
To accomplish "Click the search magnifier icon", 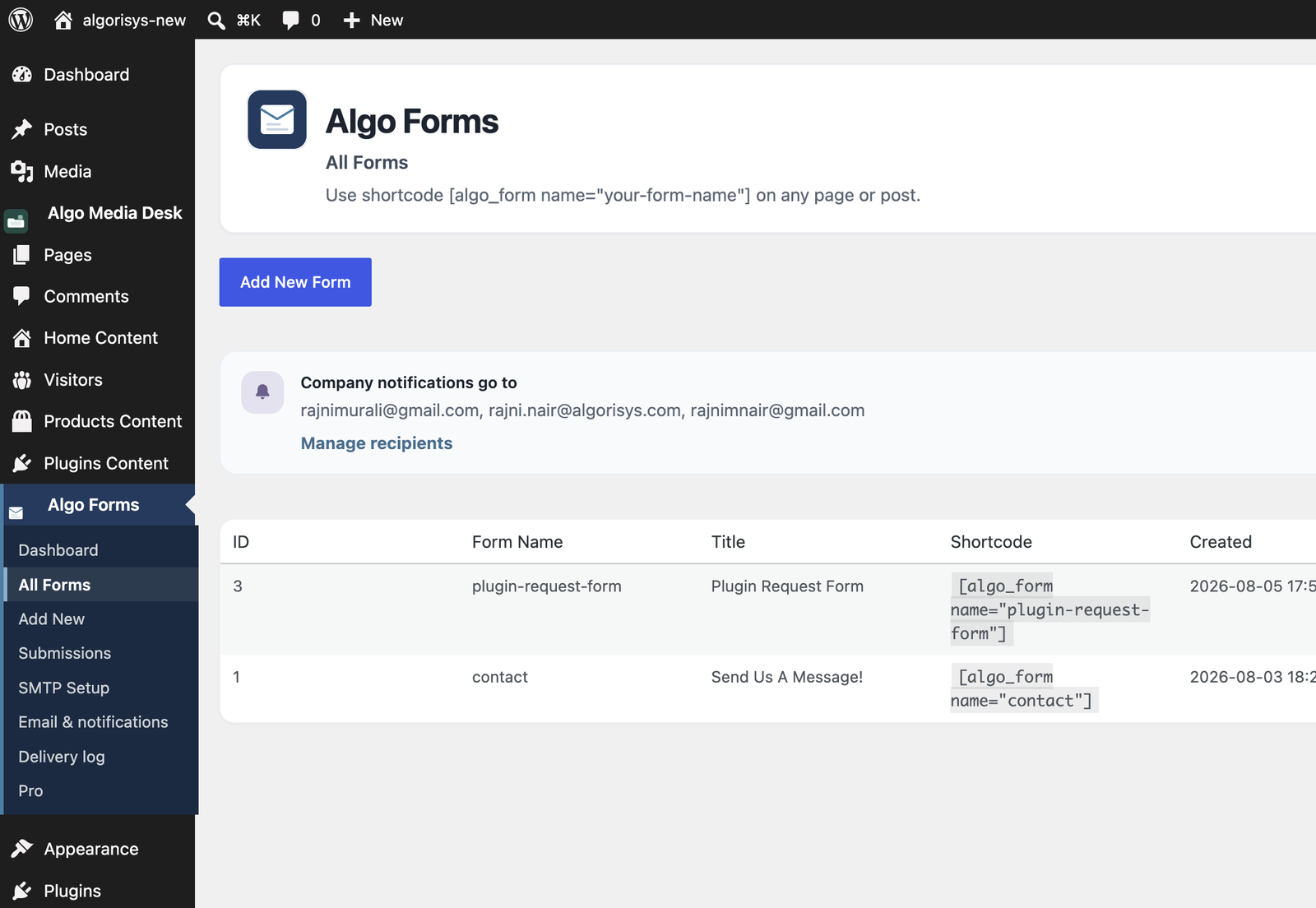I will (216, 20).
